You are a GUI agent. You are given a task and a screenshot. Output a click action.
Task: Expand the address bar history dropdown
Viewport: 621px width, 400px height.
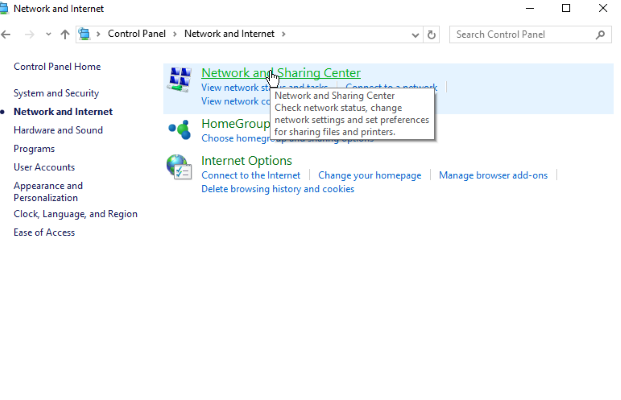point(415,35)
